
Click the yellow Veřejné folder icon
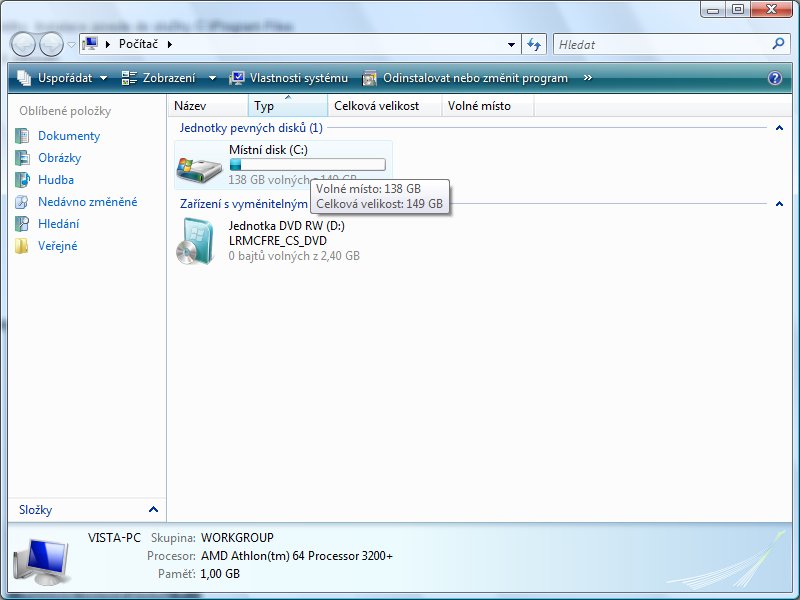tap(22, 245)
